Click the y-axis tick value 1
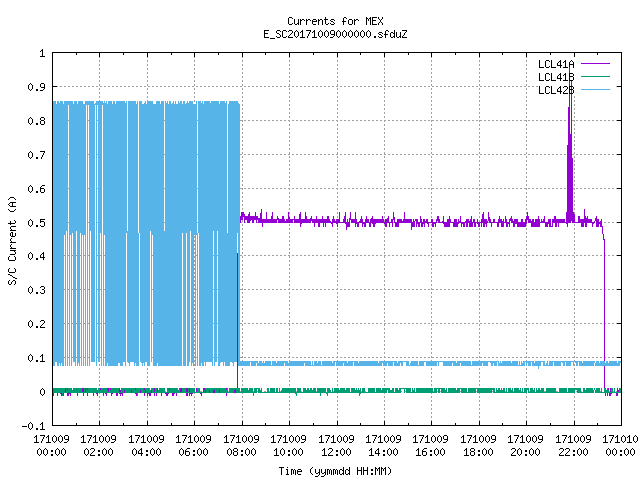640x480 pixels. coord(42,53)
